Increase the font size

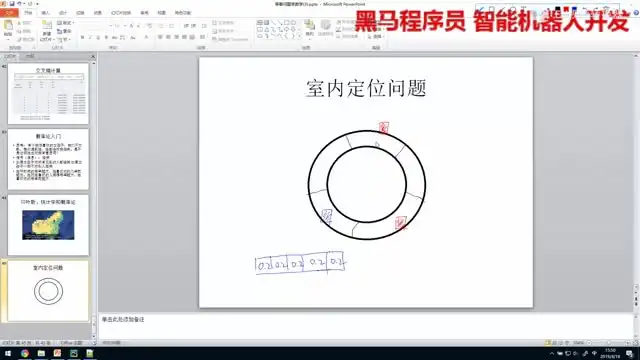click(x=131, y=26)
